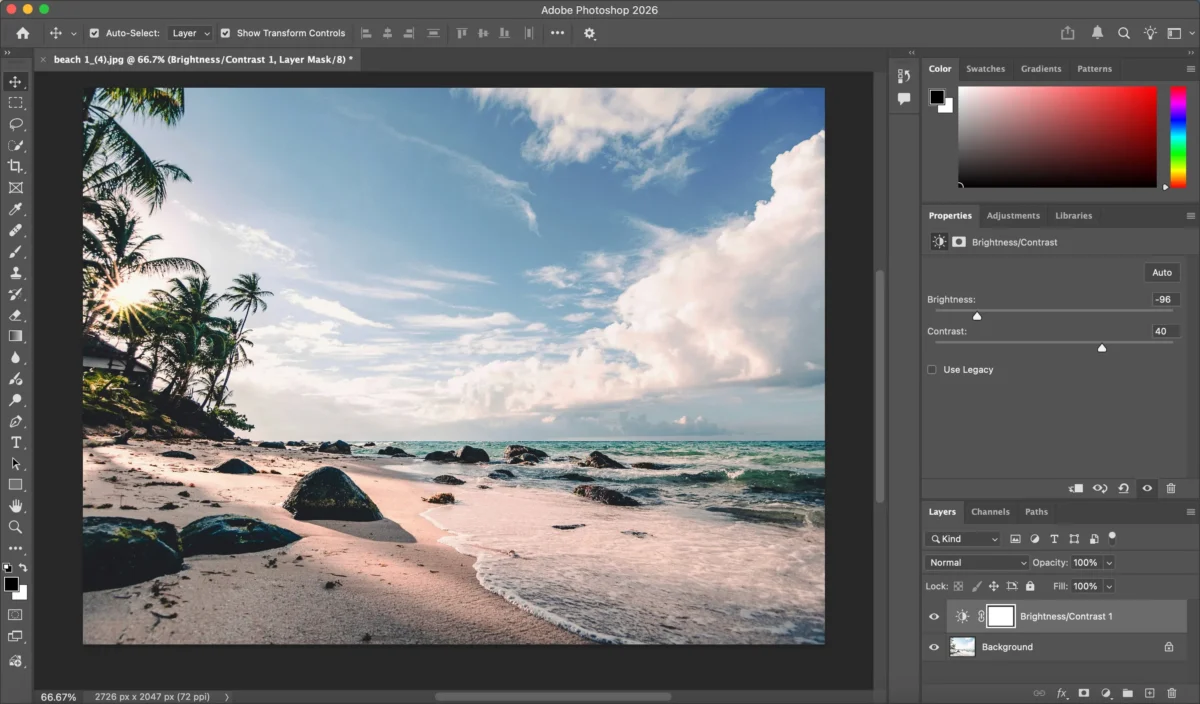The width and height of the screenshot is (1200, 704).
Task: Uncheck the Use Legacy checkbox
Action: click(931, 369)
